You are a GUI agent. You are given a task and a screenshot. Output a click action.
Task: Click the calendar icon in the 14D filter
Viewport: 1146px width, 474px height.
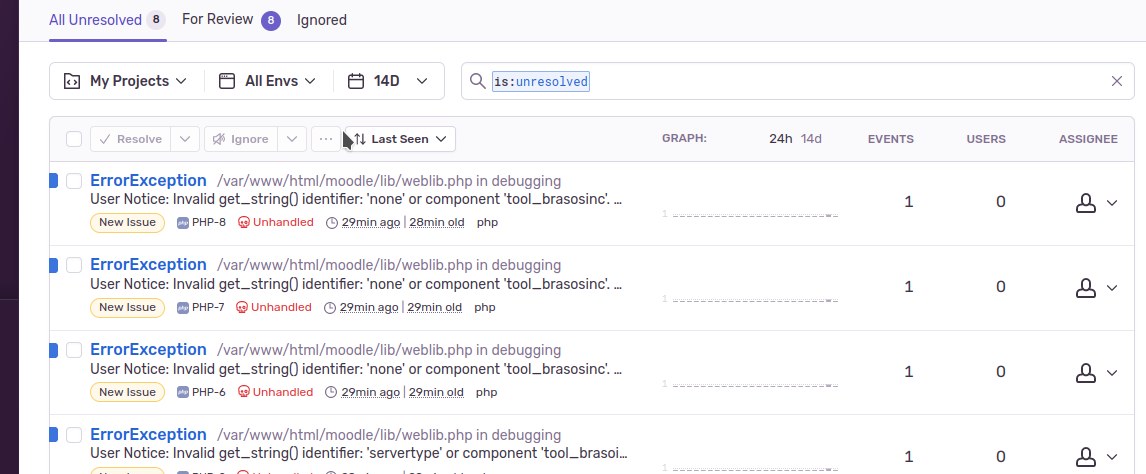pos(356,81)
